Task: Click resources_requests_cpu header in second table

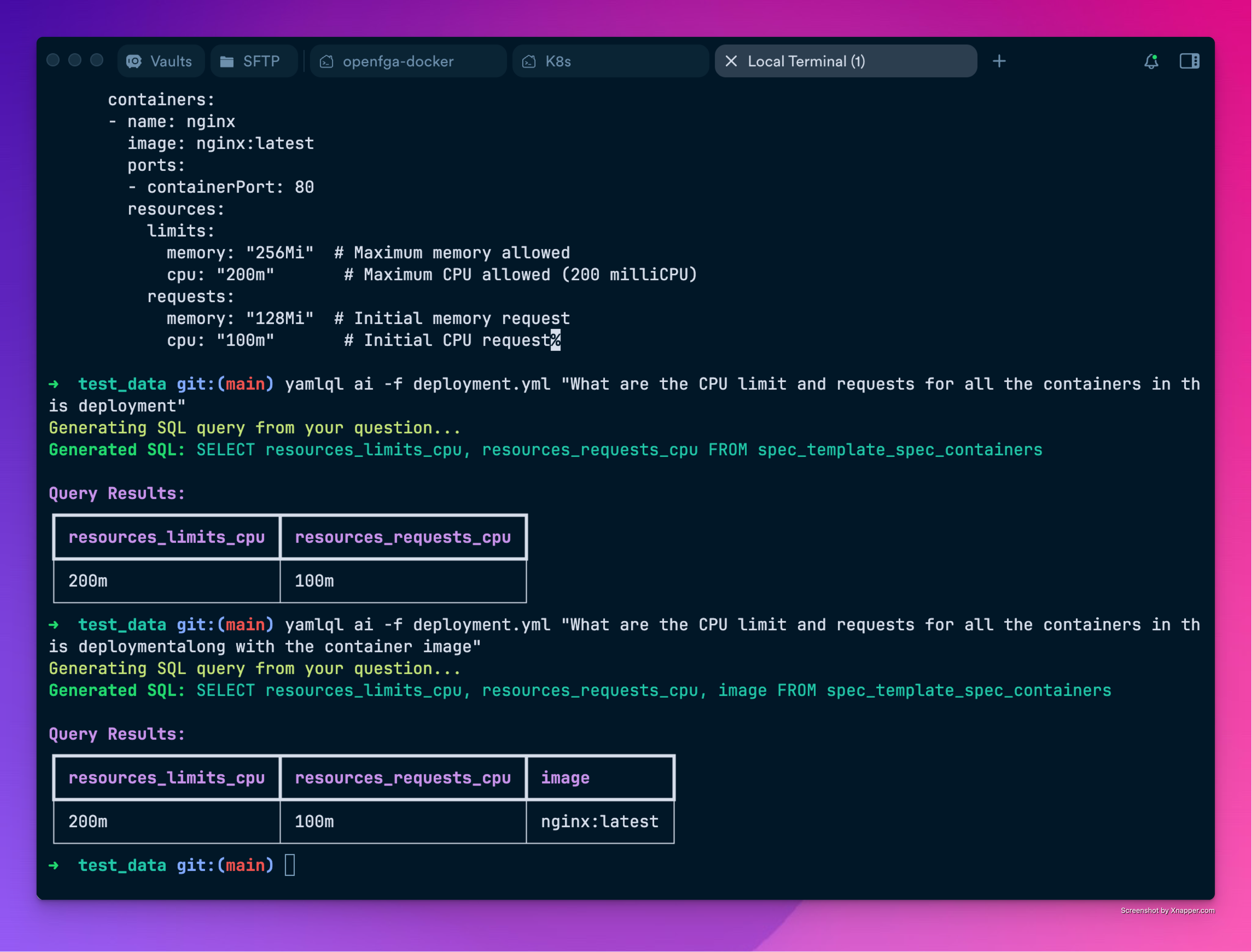Action: click(x=403, y=778)
